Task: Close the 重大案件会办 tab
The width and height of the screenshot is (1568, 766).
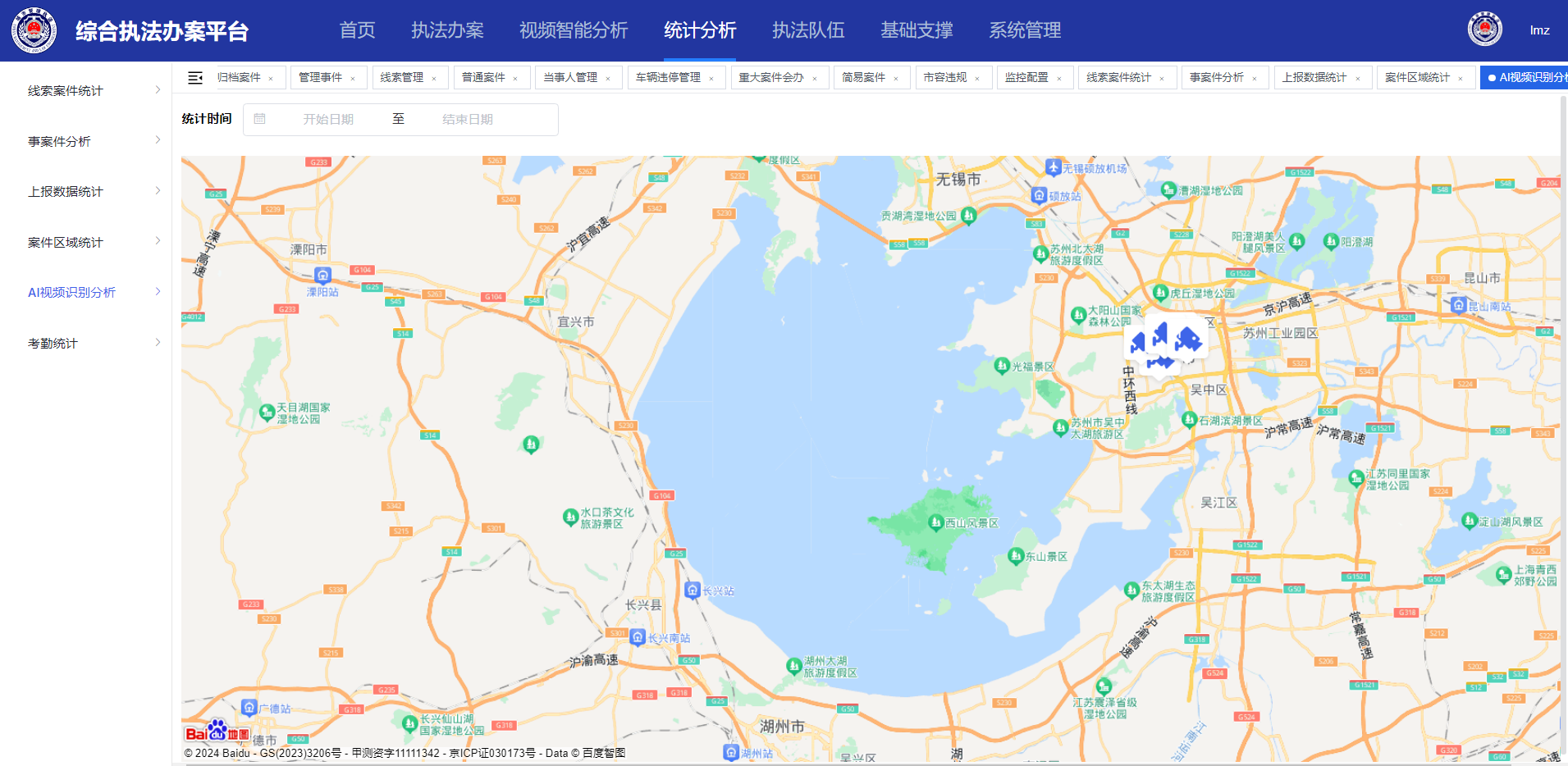Action: 815,79
